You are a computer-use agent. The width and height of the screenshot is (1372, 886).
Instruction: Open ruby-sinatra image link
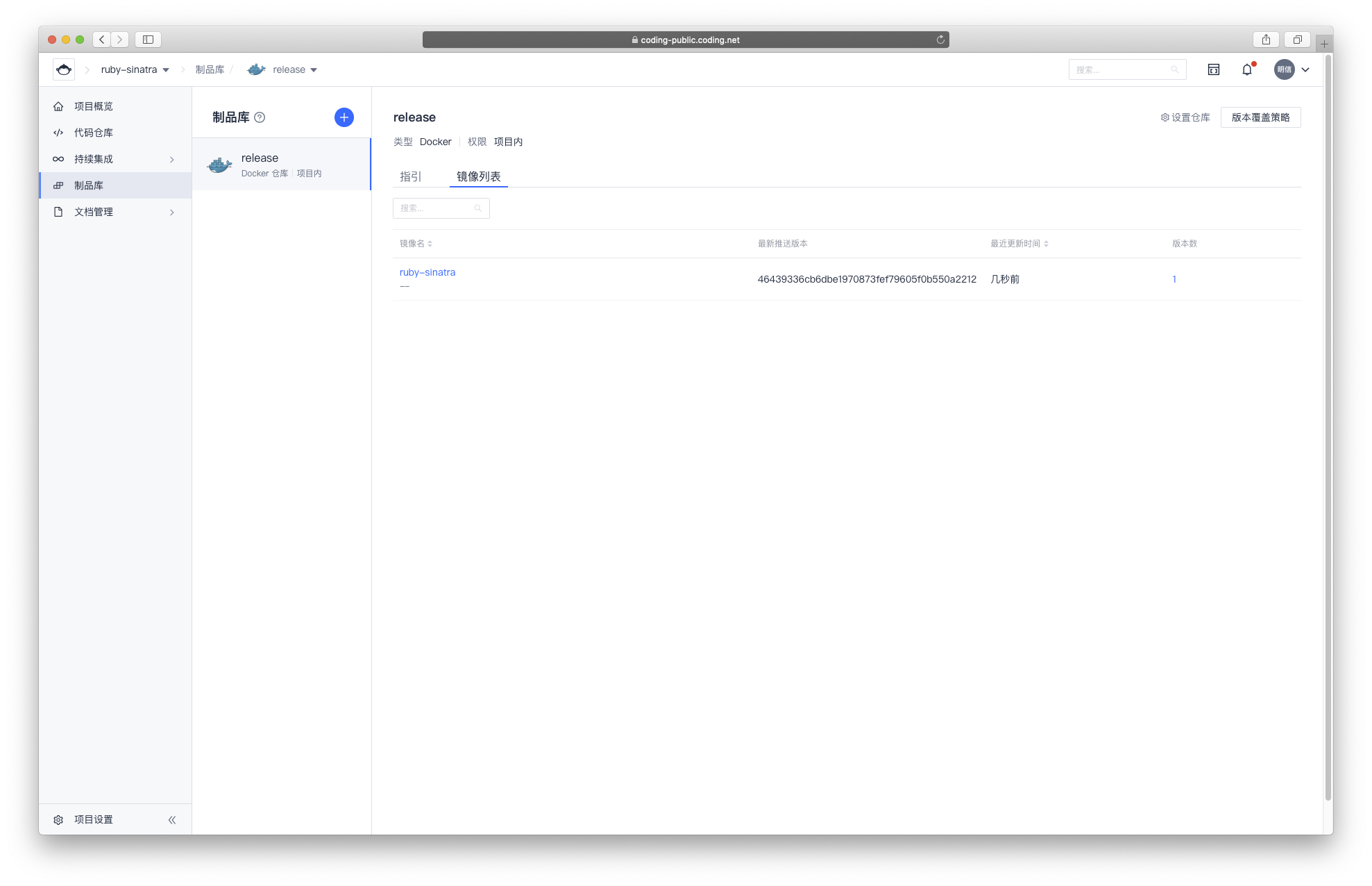[427, 272]
